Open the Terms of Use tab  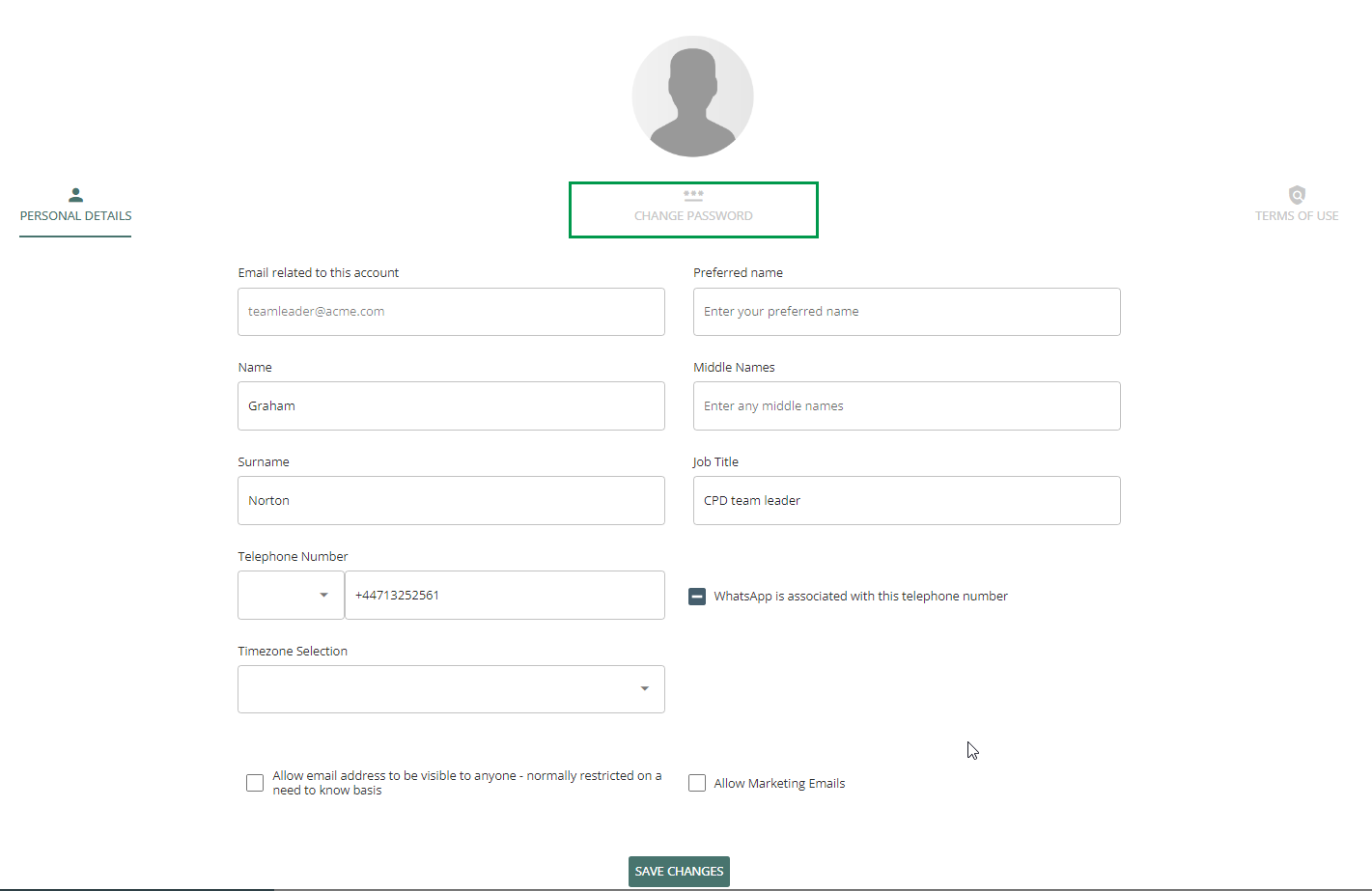(x=1297, y=215)
